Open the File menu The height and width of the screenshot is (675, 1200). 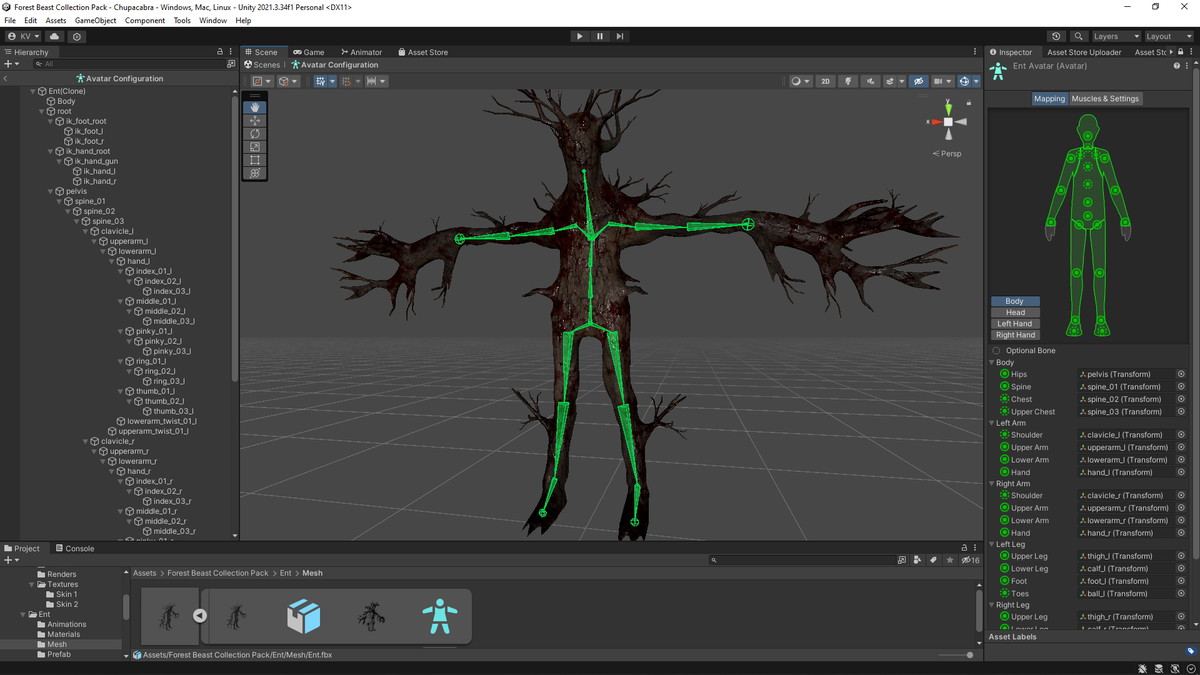tap(10, 20)
